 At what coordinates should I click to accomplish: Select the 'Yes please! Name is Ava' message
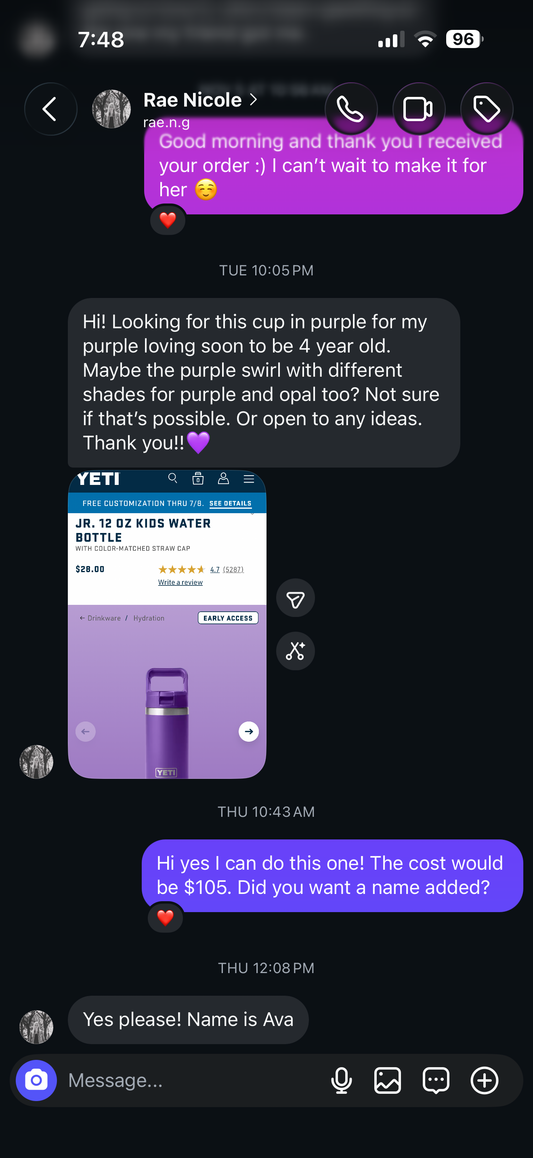(x=188, y=1020)
